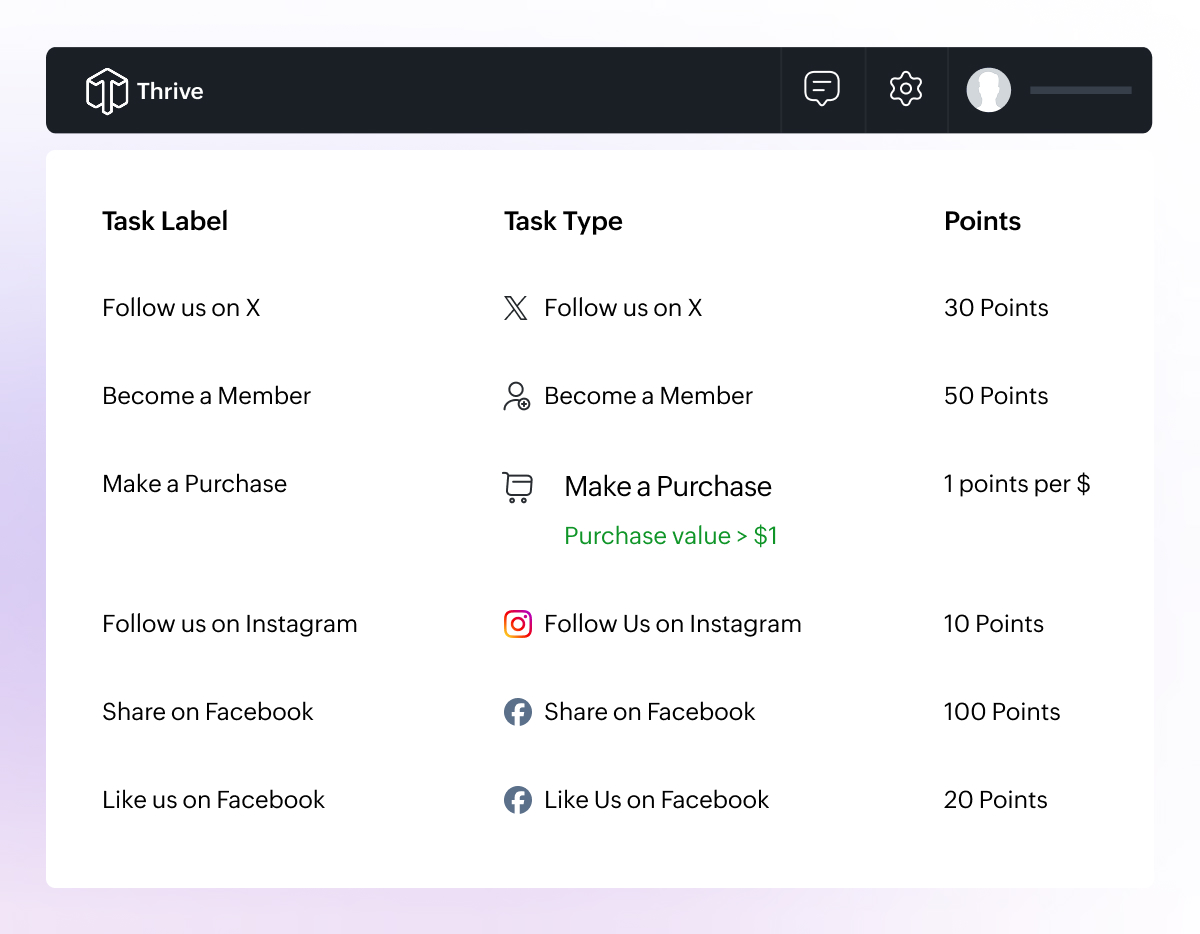The width and height of the screenshot is (1200, 934).
Task: Select the shopping cart icon for Make a Purchase
Action: (517, 487)
